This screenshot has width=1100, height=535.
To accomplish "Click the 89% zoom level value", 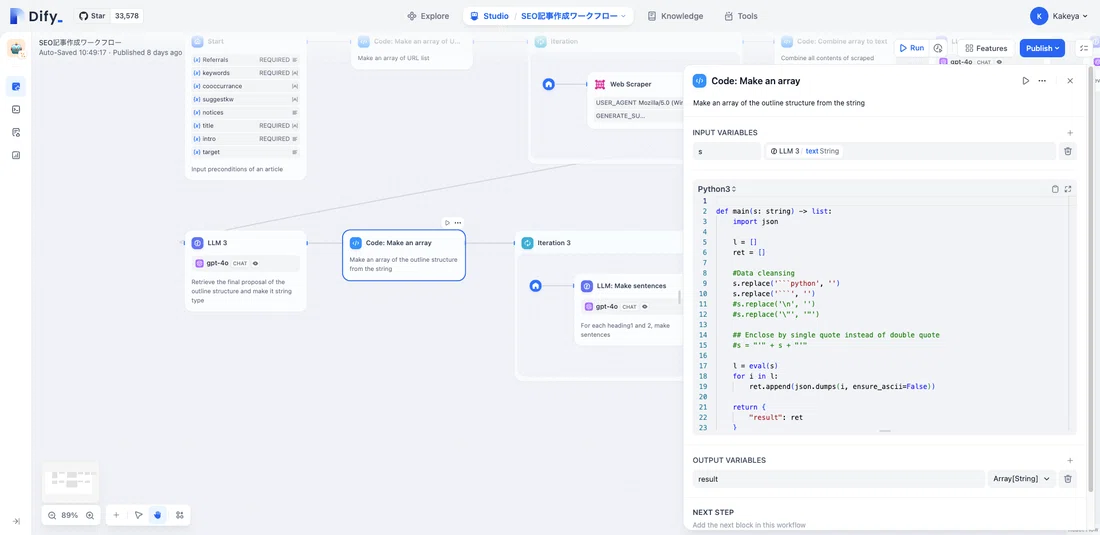I will pyautogui.click(x=69, y=515).
